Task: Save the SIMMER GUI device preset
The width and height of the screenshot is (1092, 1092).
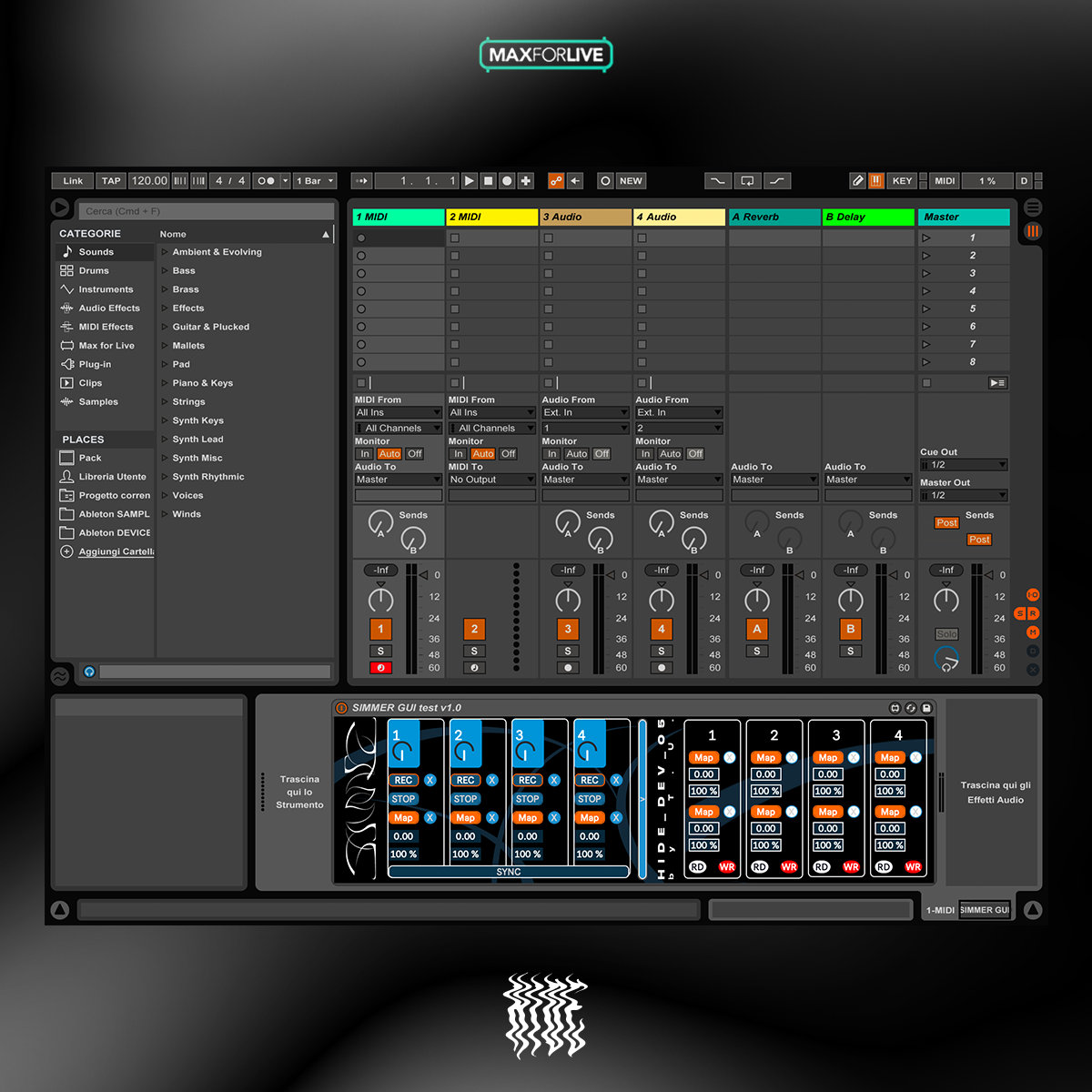Action: click(x=926, y=708)
